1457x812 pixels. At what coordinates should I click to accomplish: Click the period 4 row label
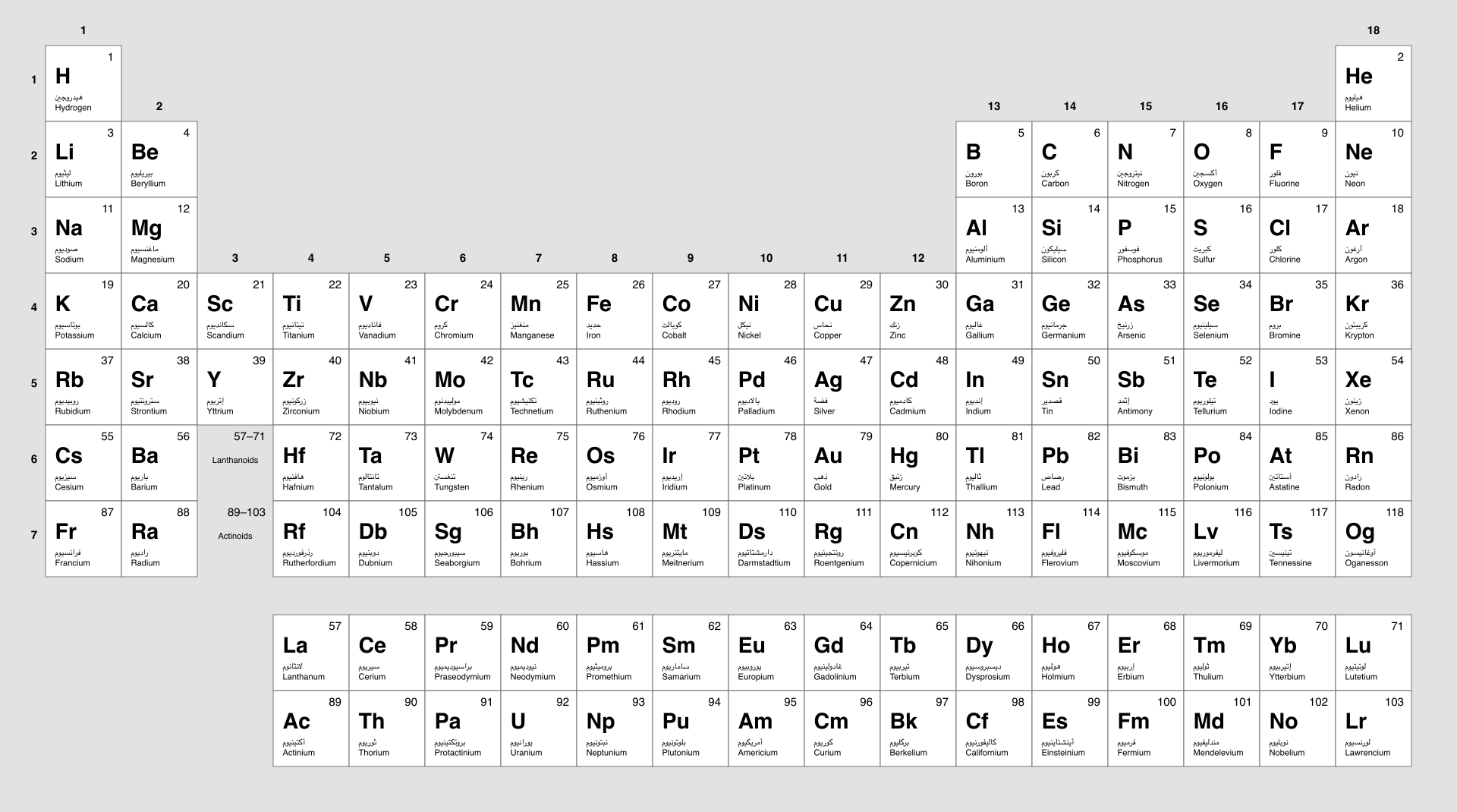[x=33, y=307]
